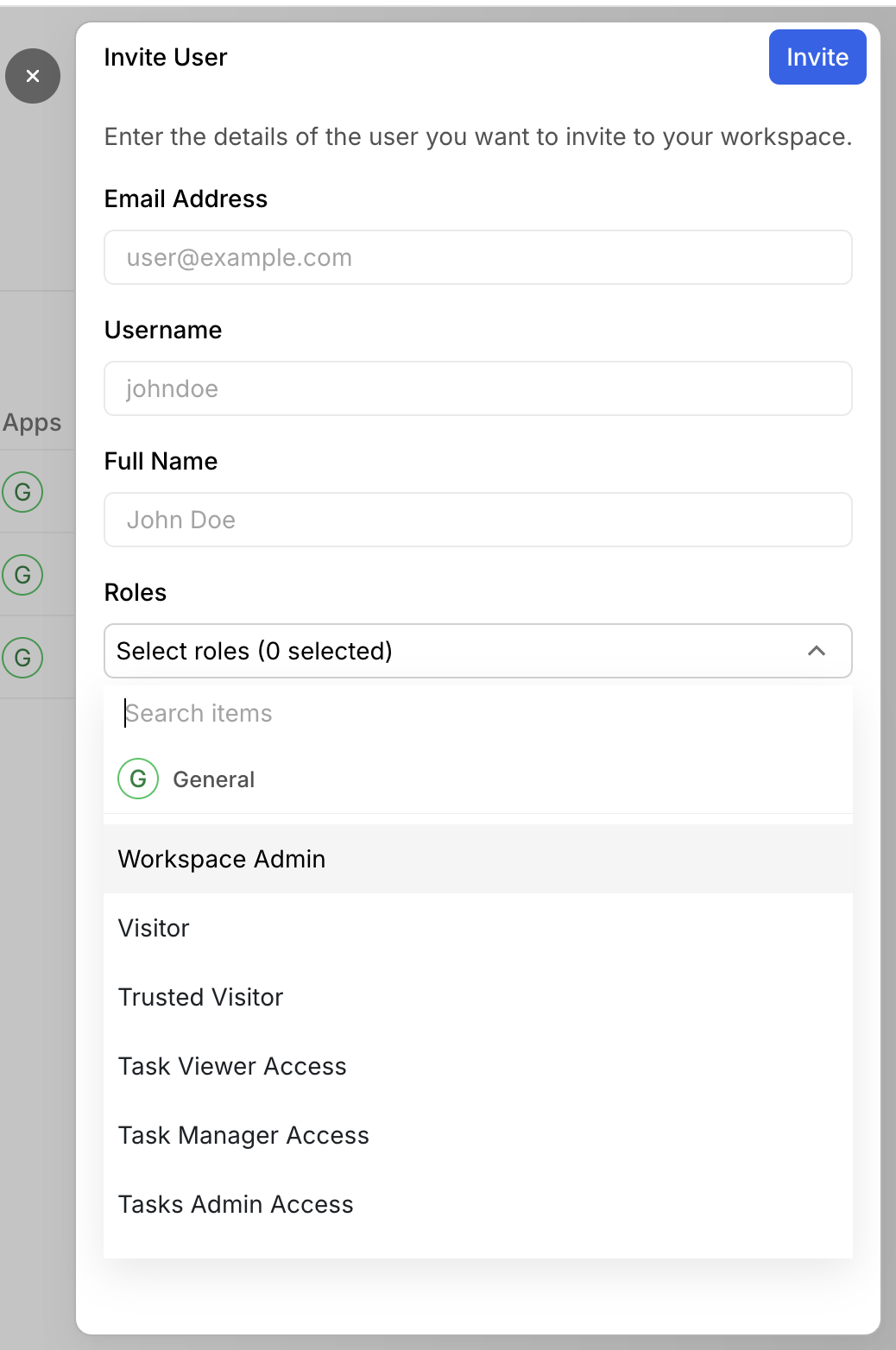The image size is (896, 1350).
Task: Collapse roles list using the chevron arrow
Action: coord(816,651)
